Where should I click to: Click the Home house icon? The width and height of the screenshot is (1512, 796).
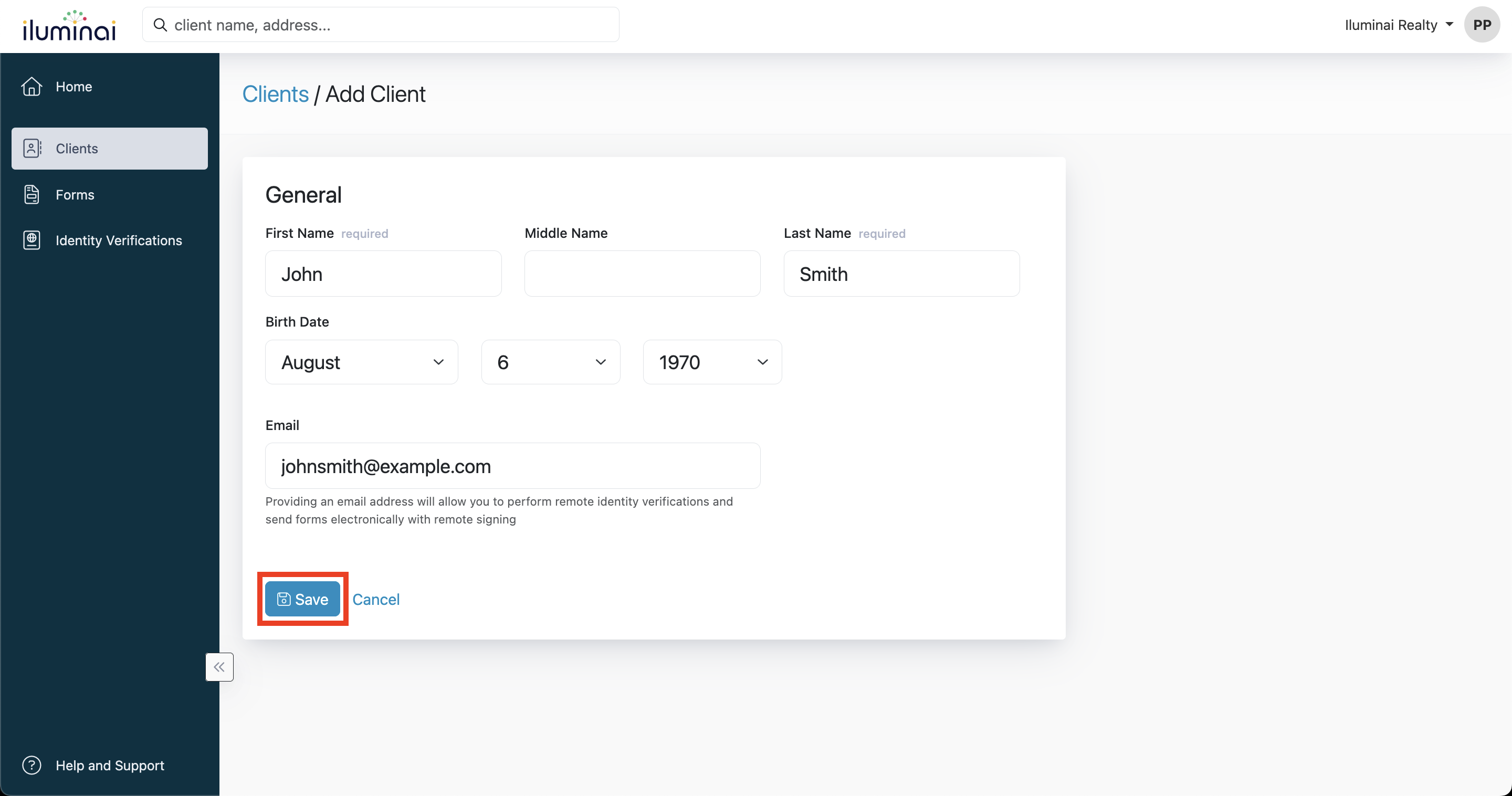pyautogui.click(x=31, y=87)
